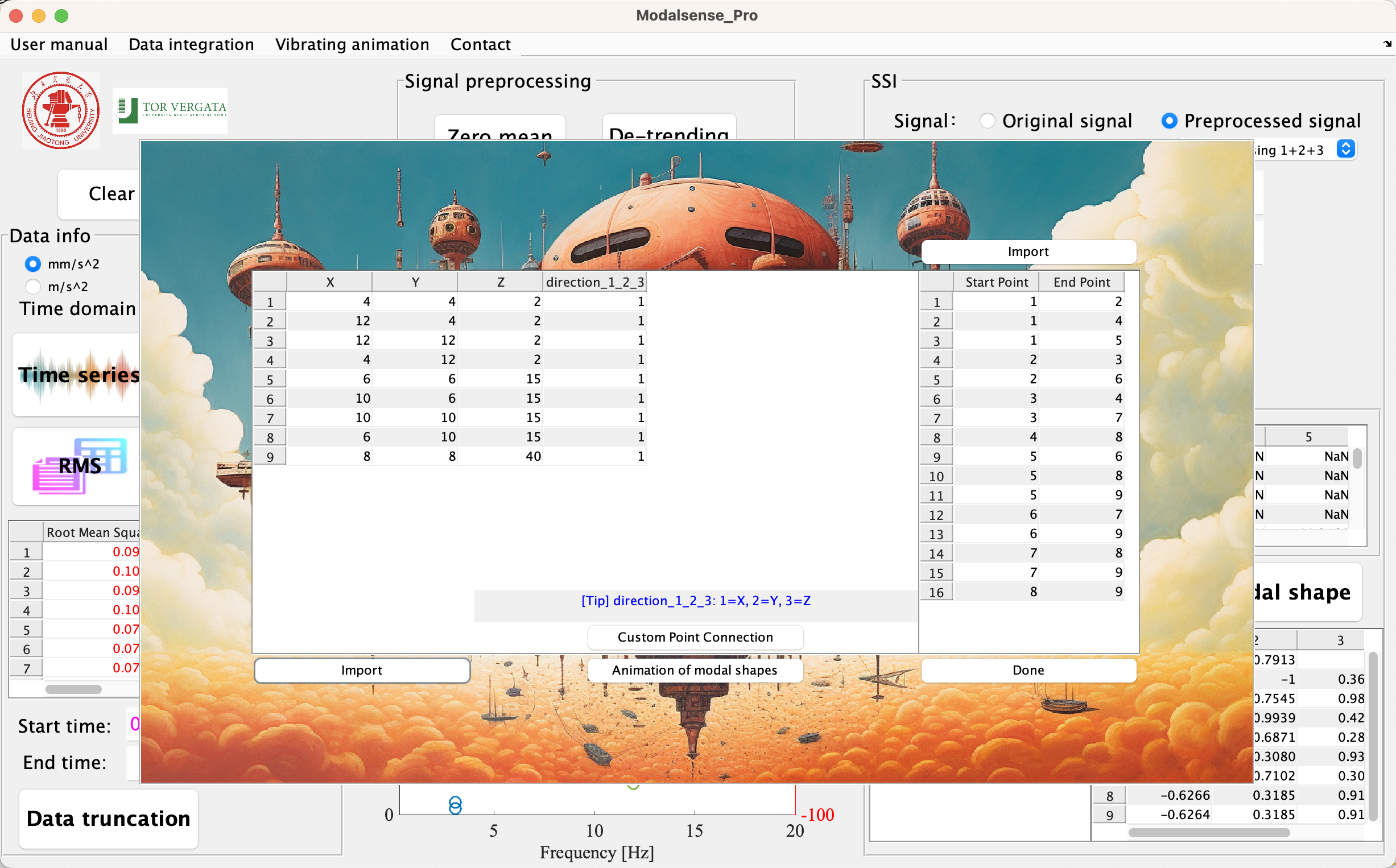Open the User manual menu

click(x=59, y=44)
